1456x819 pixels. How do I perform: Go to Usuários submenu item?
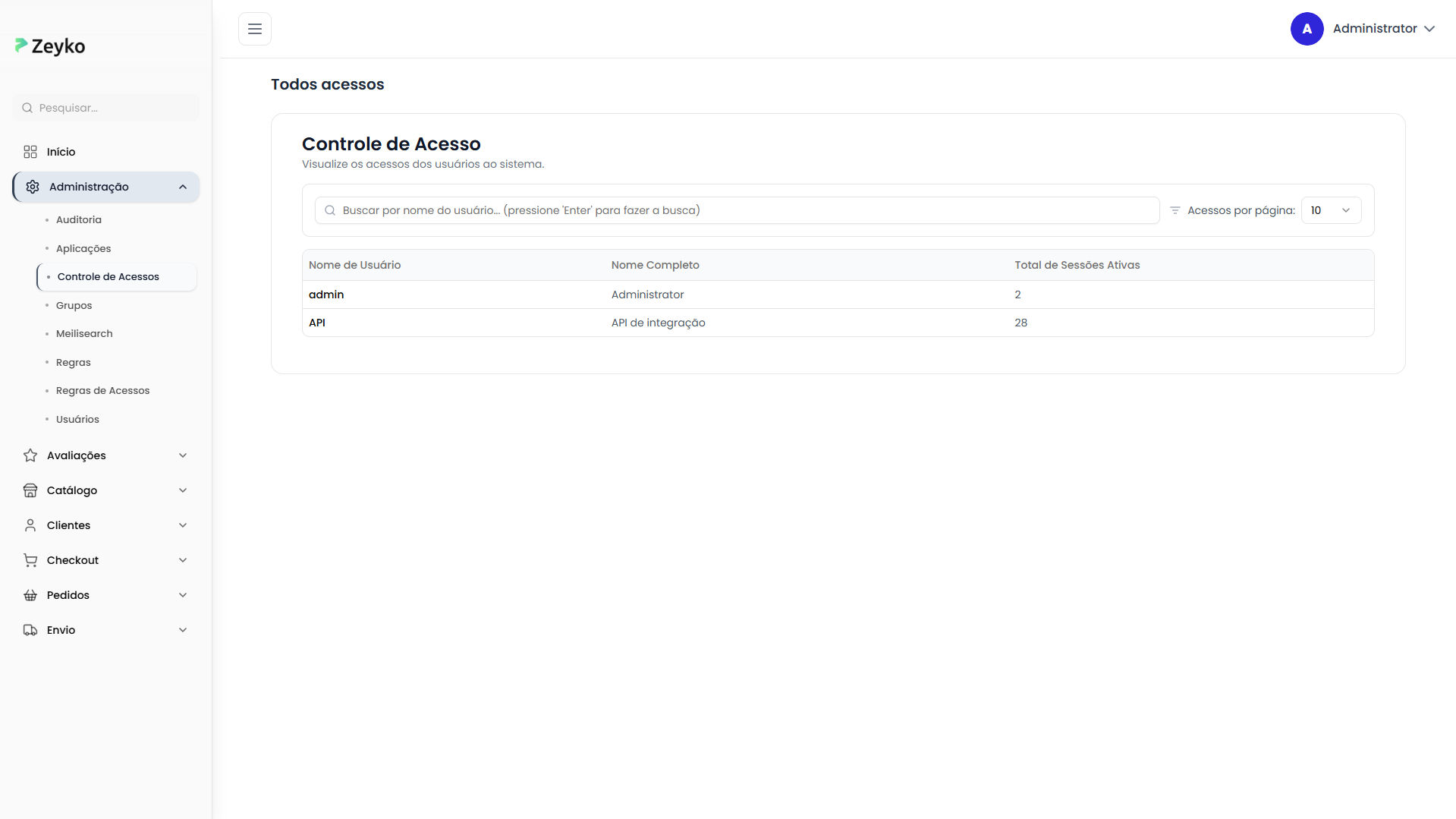[77, 420]
